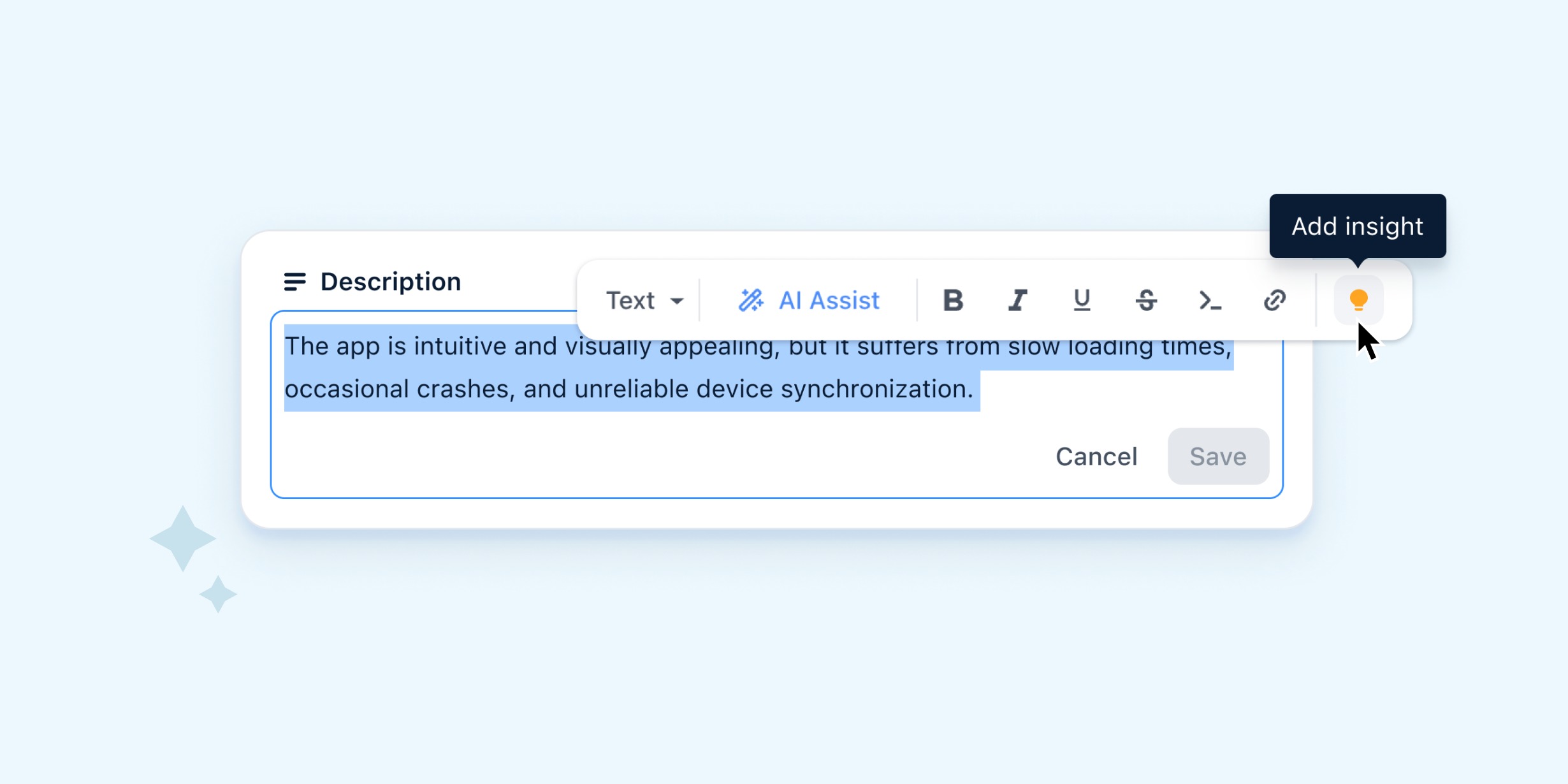Image resolution: width=1568 pixels, height=784 pixels.
Task: Italicize the selected description text
Action: click(x=1017, y=300)
